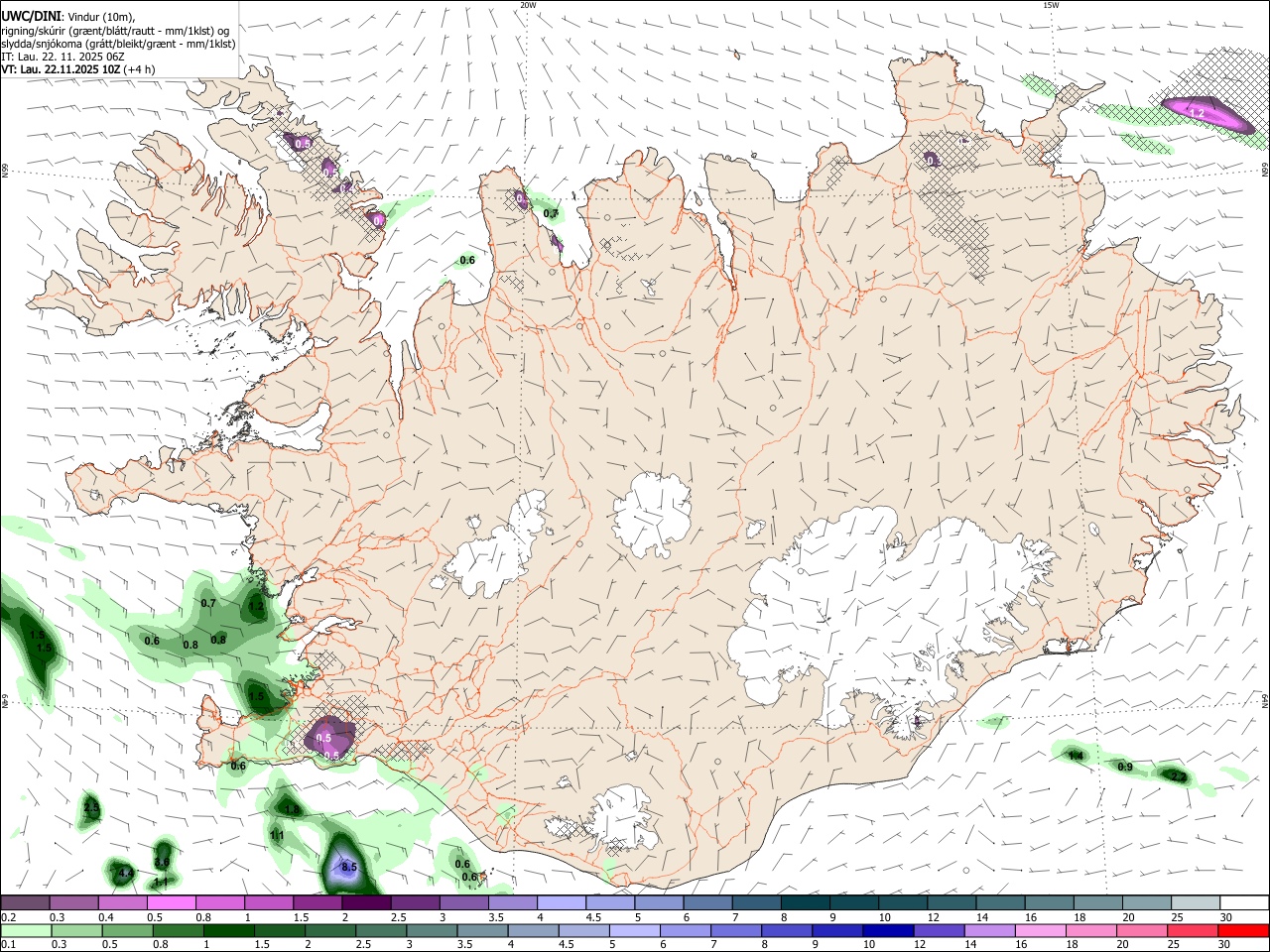The width and height of the screenshot is (1270, 952).
Task: Click the '4.4' precipitation value in the southwest sea
Action: coord(125,874)
